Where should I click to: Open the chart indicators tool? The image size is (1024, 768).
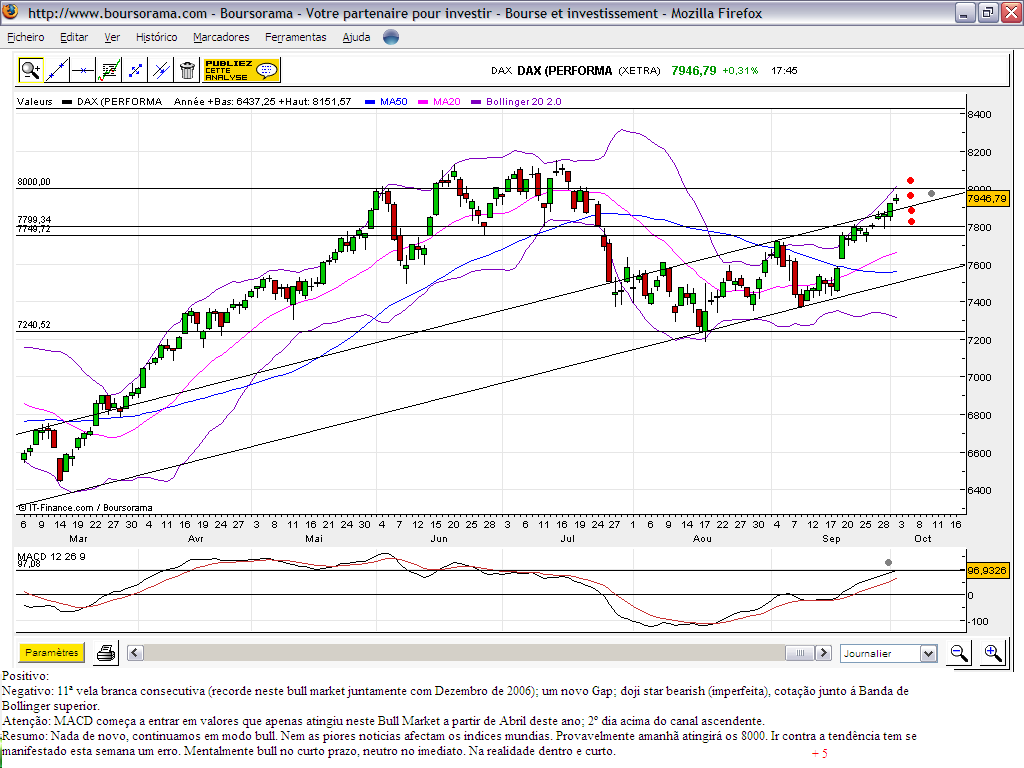108,70
